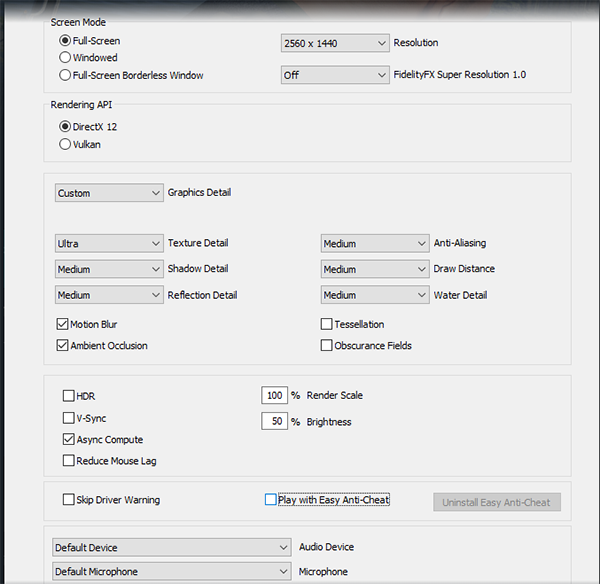Screen dimensions: 600x584
Task: Click the Render Scale percentage field
Action: [274, 395]
